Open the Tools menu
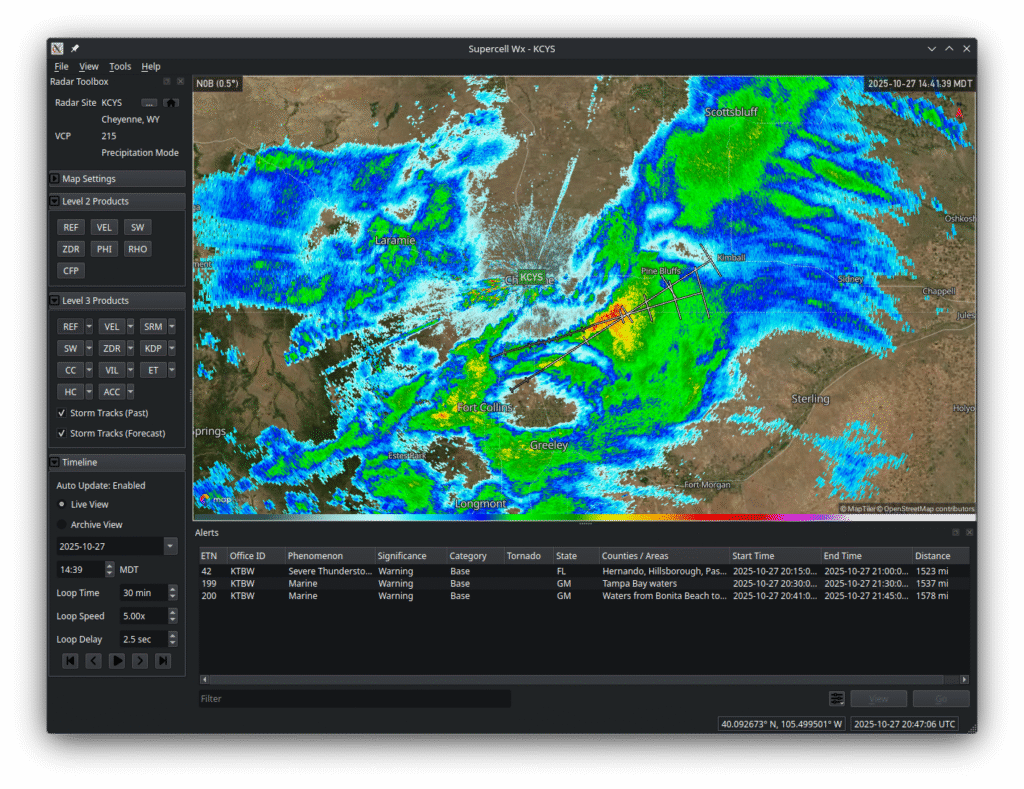Viewport: 1024px width, 789px height. click(120, 67)
